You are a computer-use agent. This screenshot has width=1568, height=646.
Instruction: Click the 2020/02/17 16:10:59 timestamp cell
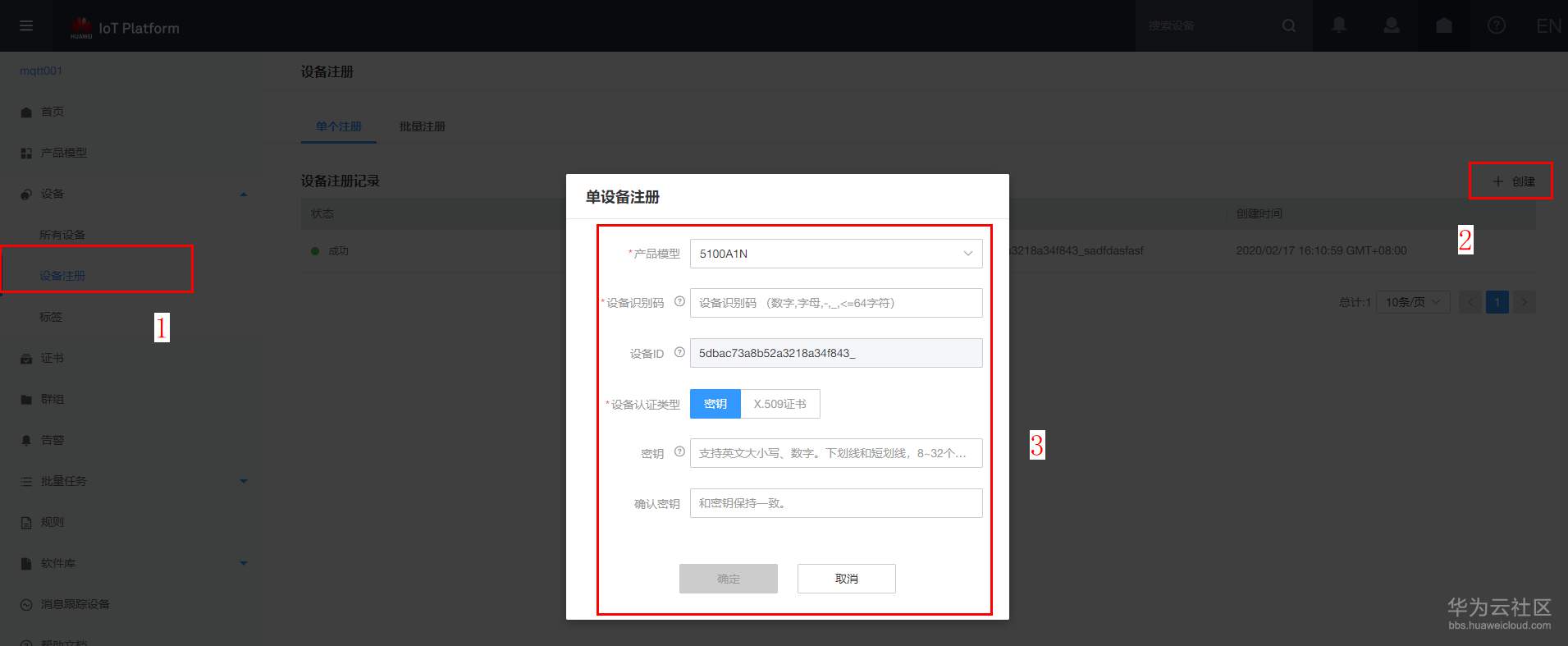pos(1321,250)
